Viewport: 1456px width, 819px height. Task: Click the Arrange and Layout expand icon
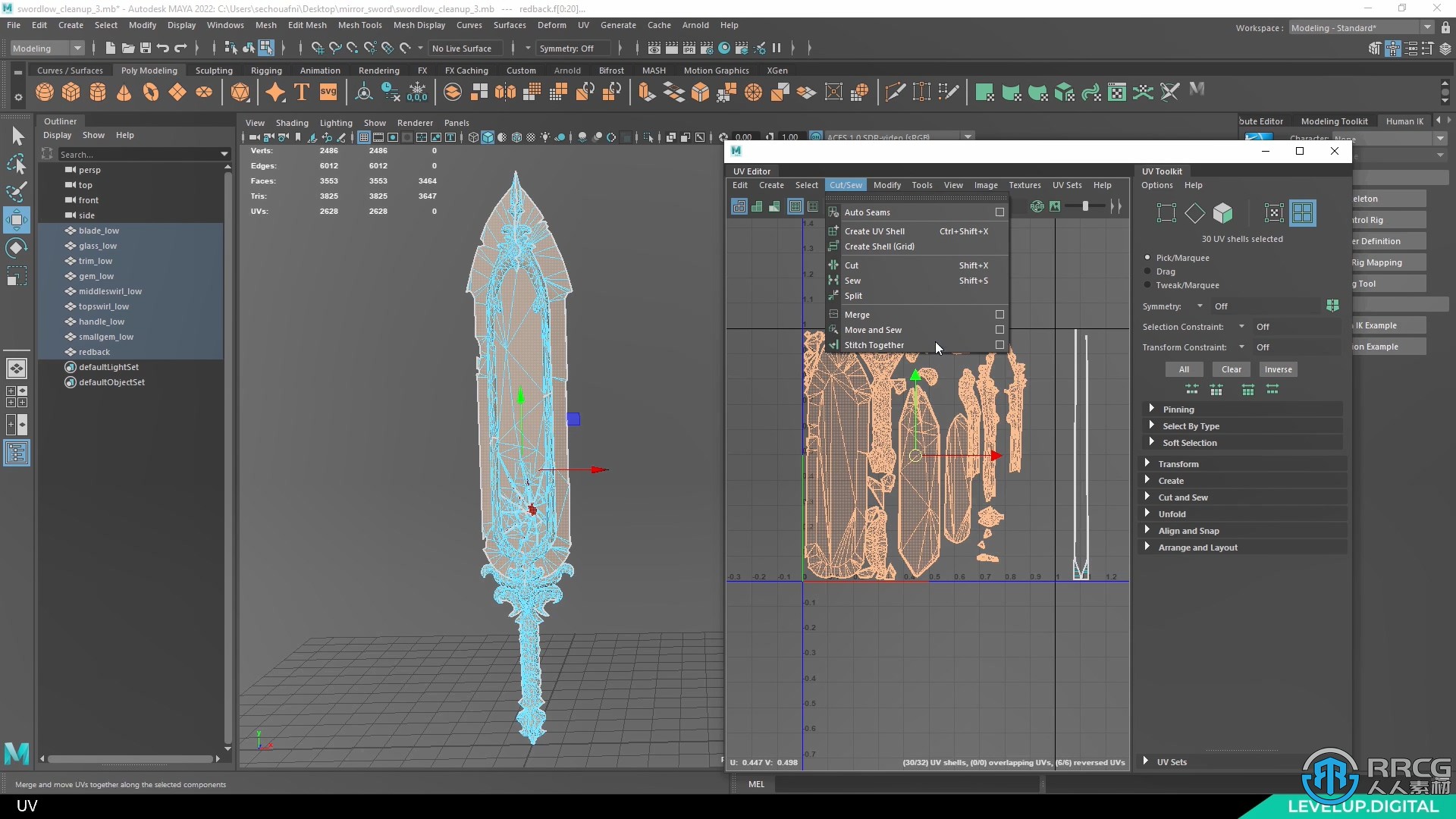[x=1147, y=546]
